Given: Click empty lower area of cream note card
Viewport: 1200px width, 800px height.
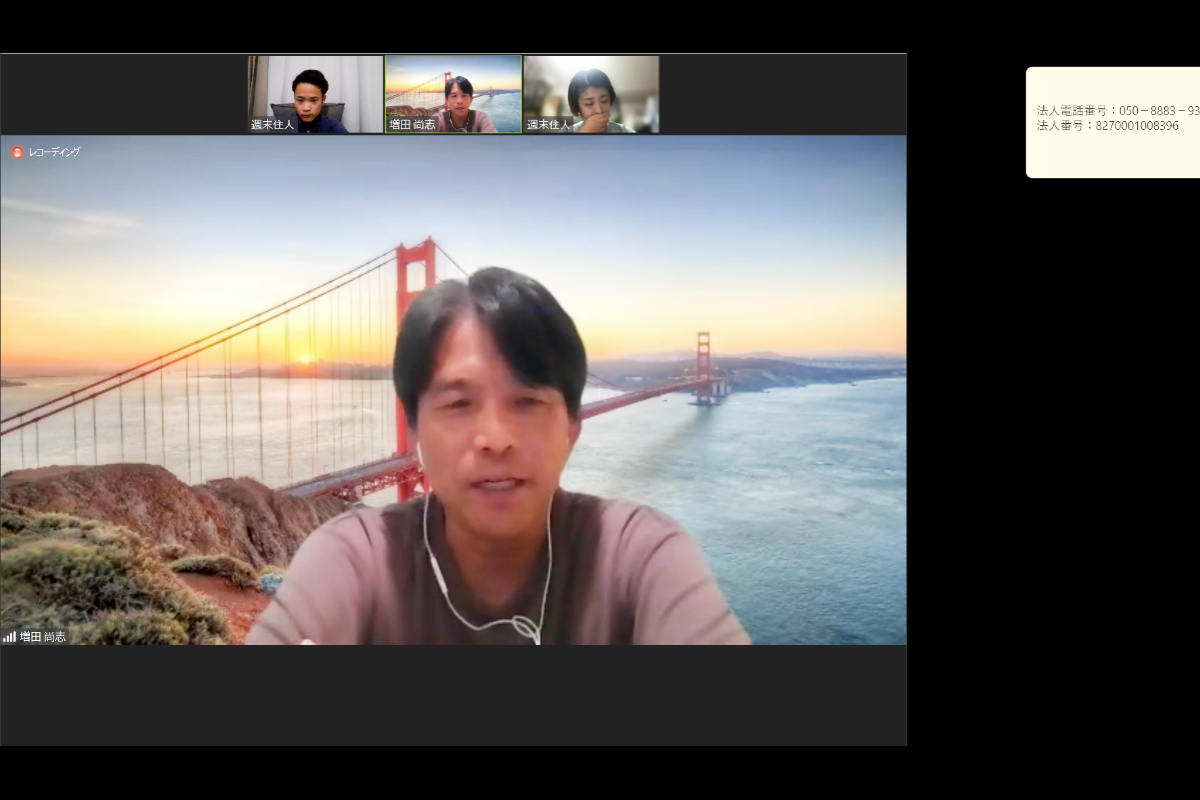Looking at the screenshot, I should tap(1112, 158).
